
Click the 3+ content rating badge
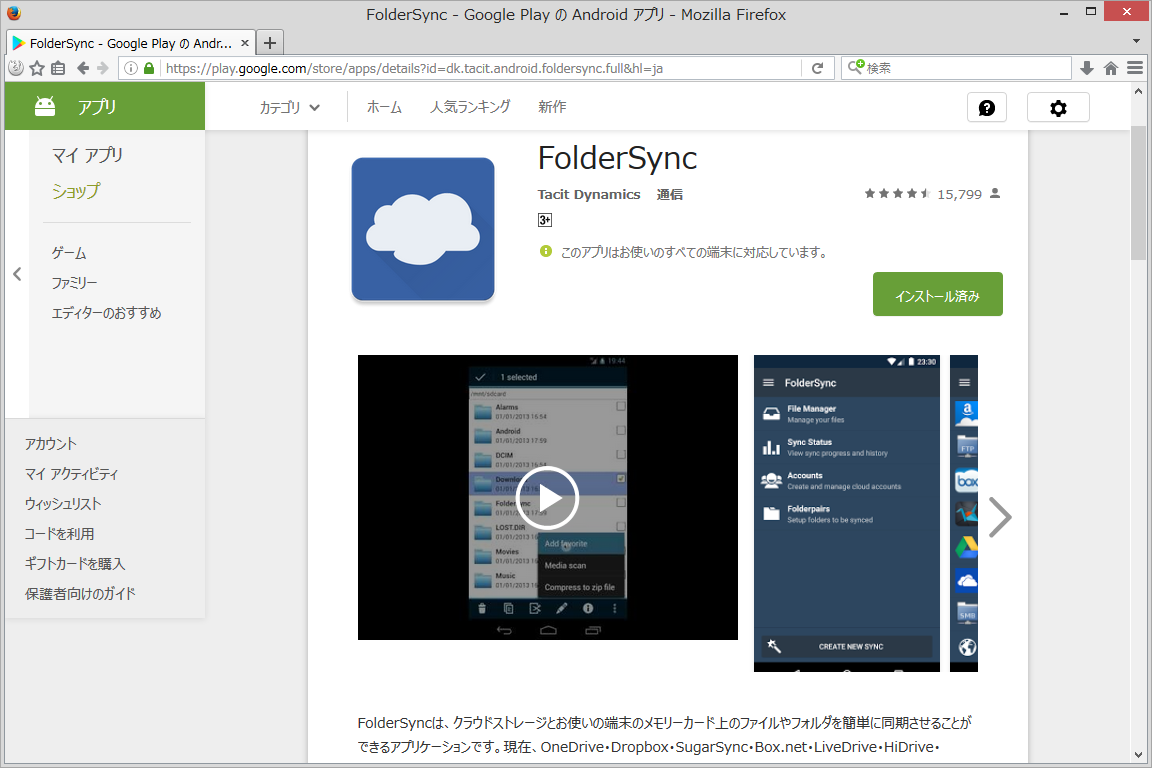[544, 220]
